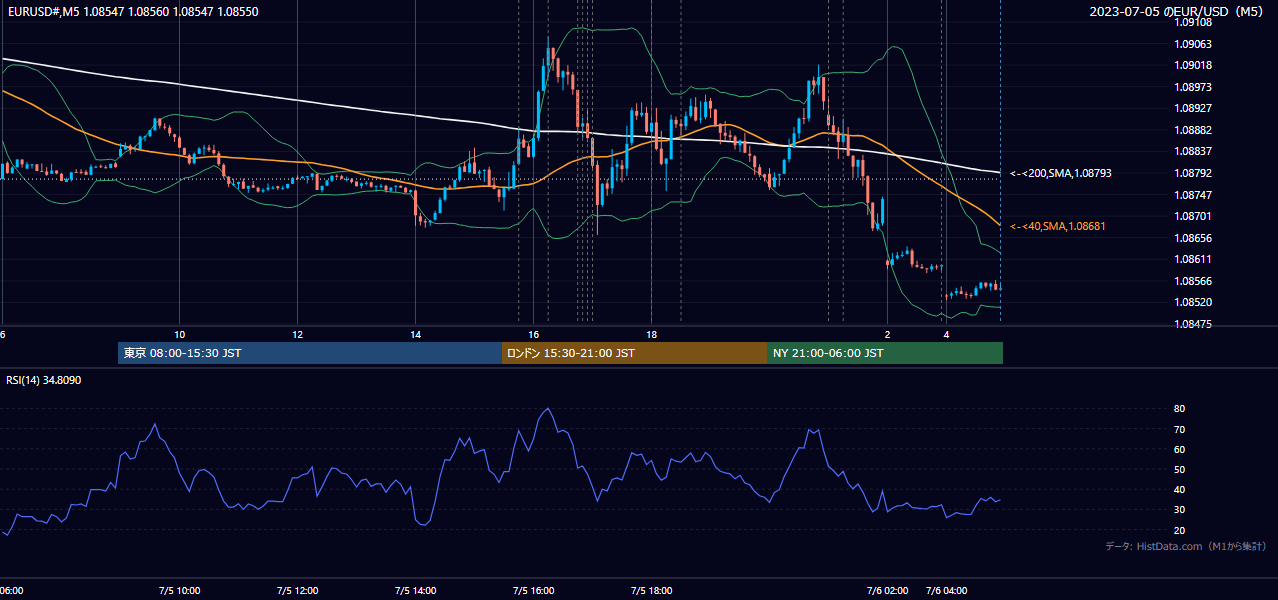The height and width of the screenshot is (600, 1278).
Task: Click RSI level 20 on the scale
Action: click(x=1179, y=530)
